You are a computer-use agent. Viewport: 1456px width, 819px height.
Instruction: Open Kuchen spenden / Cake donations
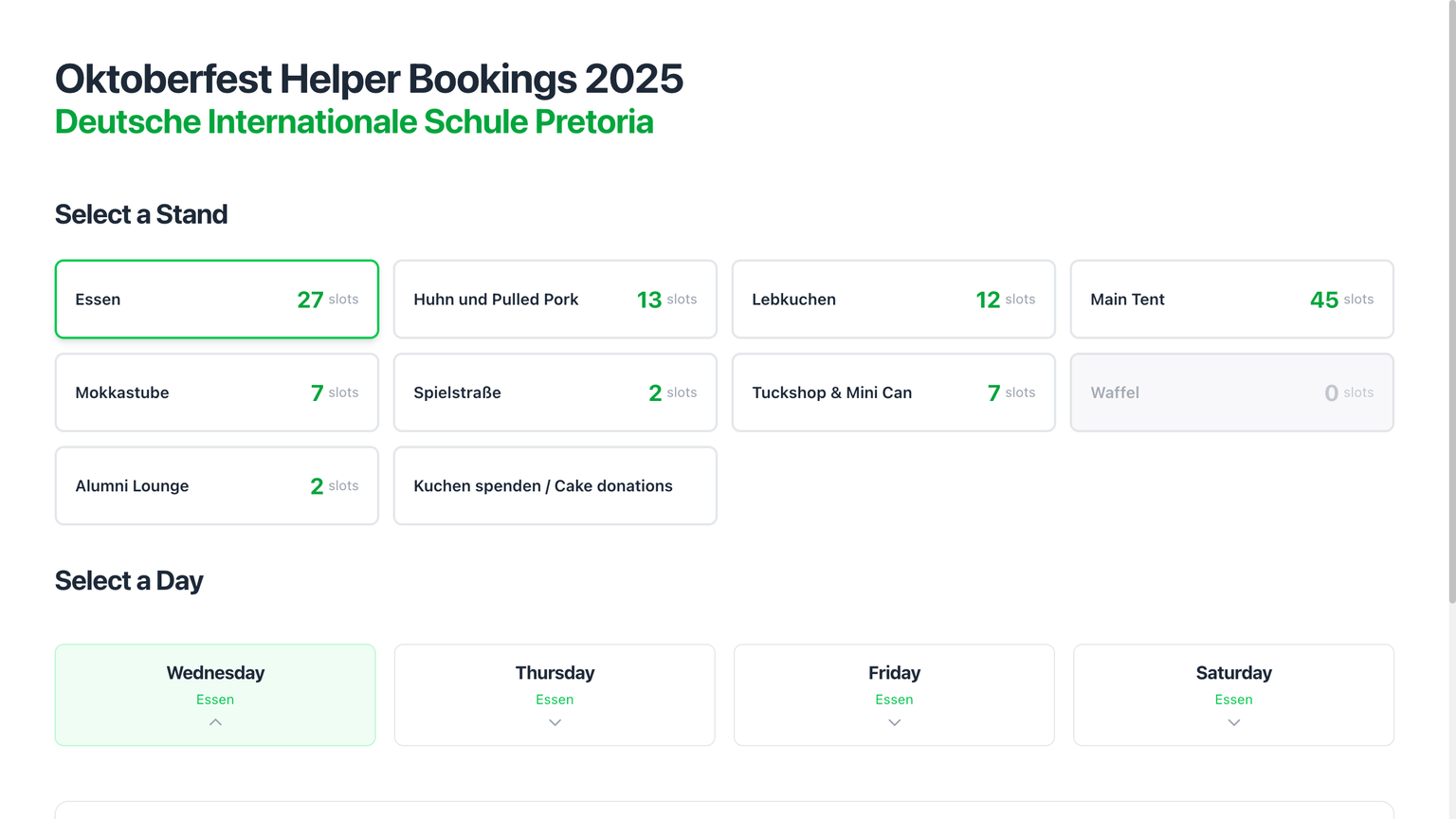tap(555, 485)
